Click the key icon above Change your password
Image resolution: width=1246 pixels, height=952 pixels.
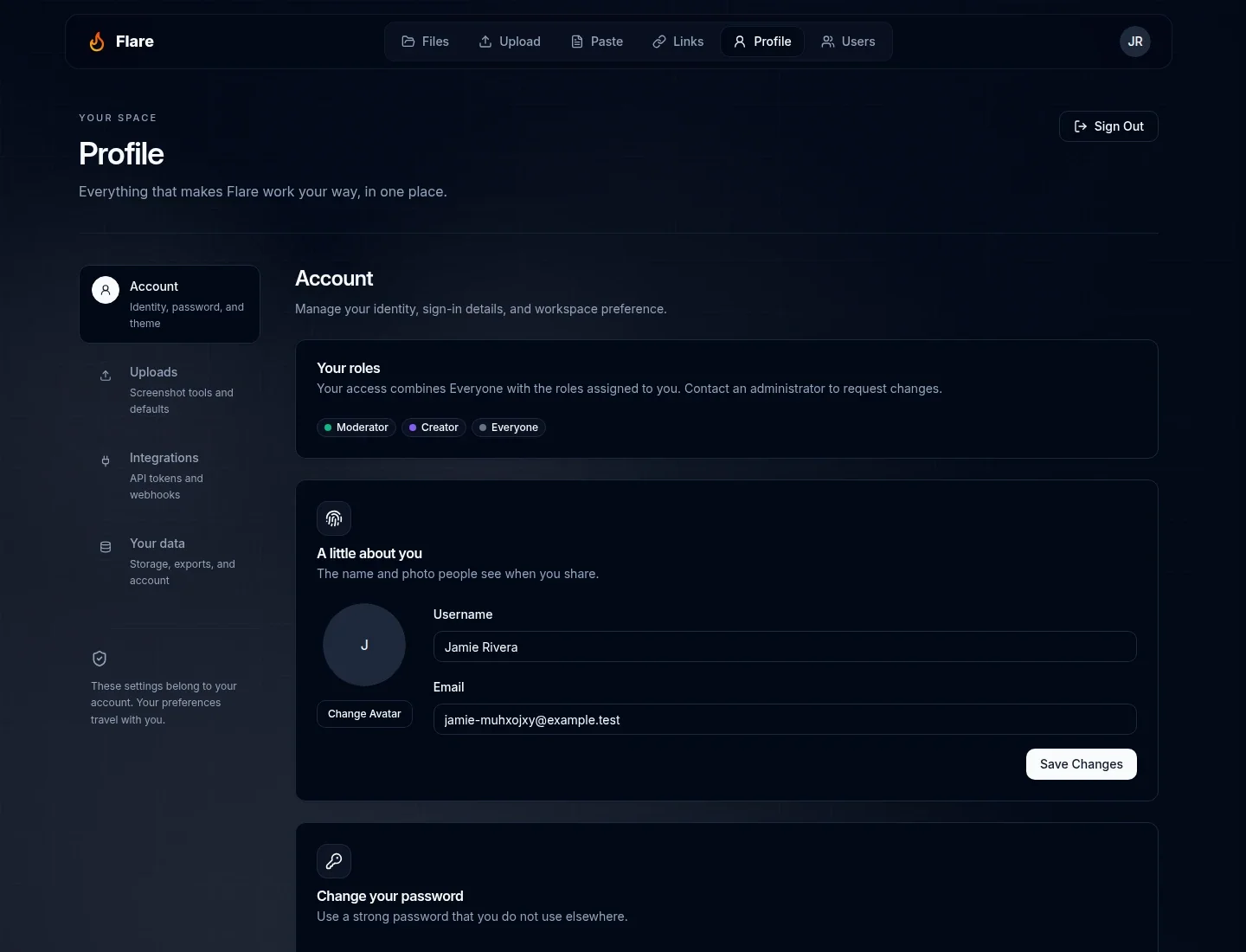(334, 861)
